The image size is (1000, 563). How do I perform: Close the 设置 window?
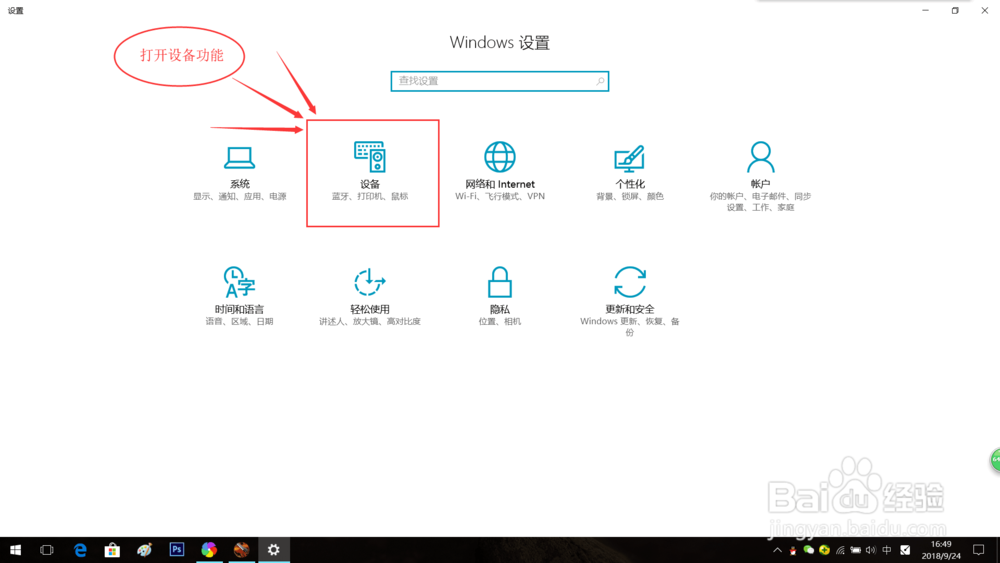[x=985, y=10]
